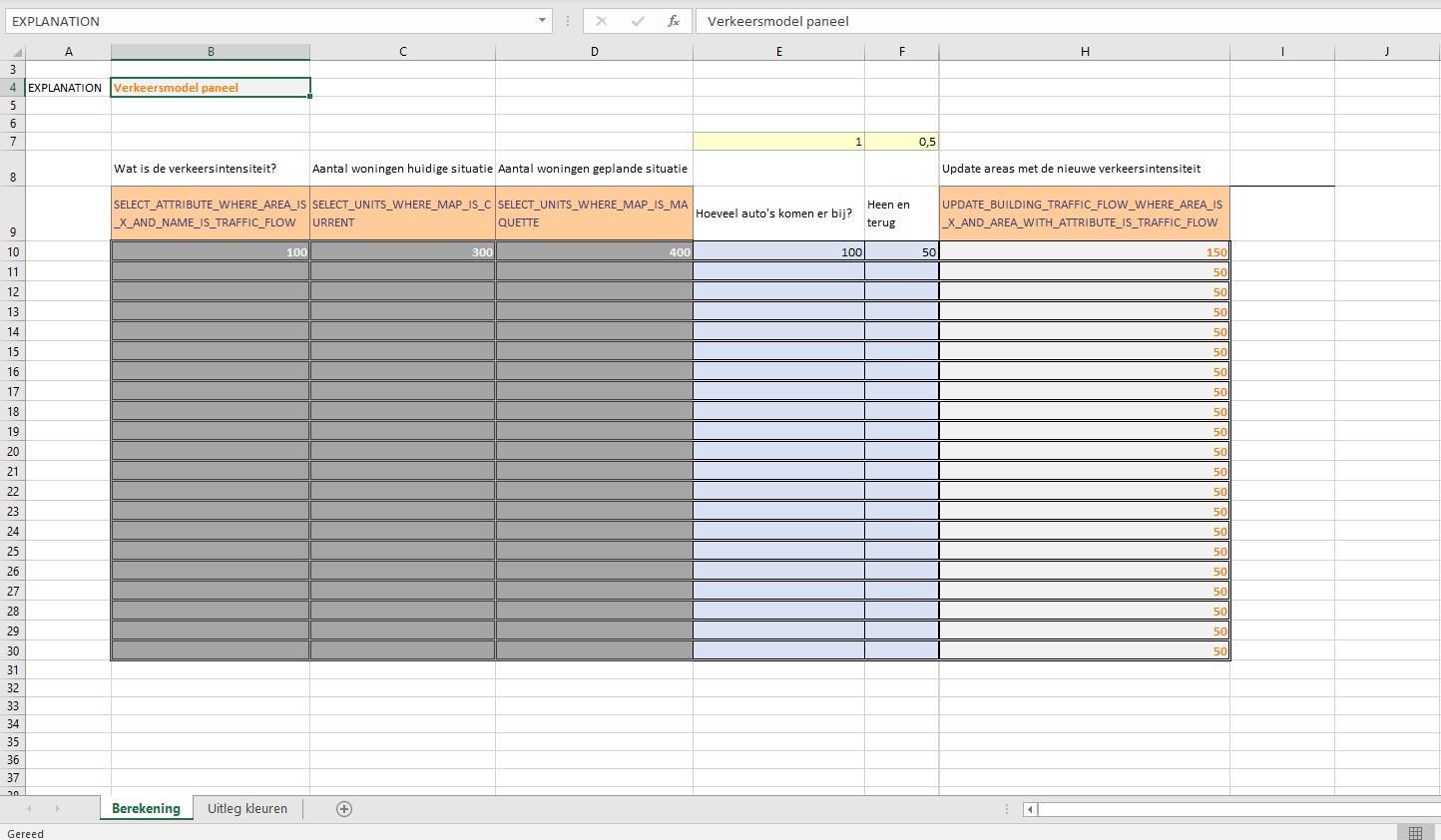Viewport: 1441px width, 840px height.
Task: Select the cell with value 400
Action: 594,252
